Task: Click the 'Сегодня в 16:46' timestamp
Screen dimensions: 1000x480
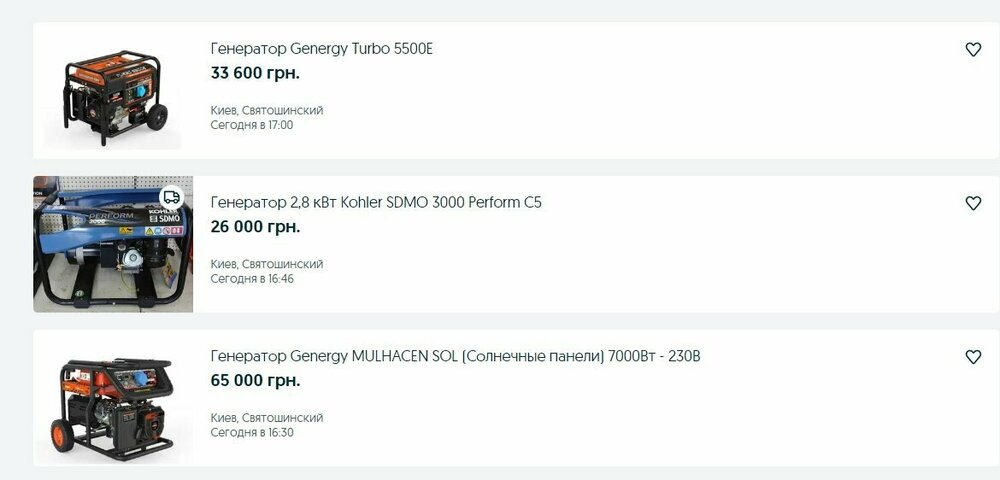Action: (252, 279)
